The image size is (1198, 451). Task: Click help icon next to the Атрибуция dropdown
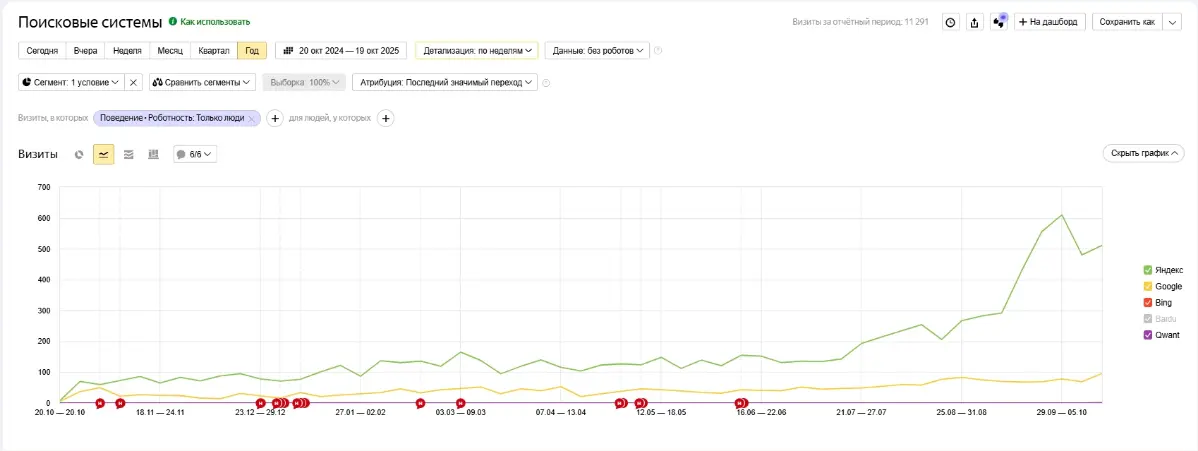click(546, 83)
